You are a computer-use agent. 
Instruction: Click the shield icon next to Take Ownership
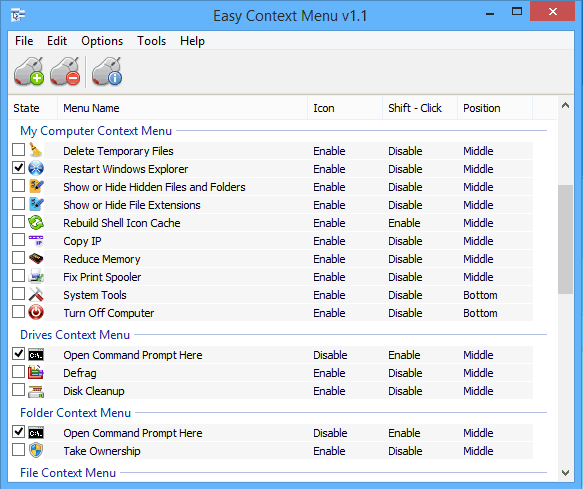click(x=36, y=450)
